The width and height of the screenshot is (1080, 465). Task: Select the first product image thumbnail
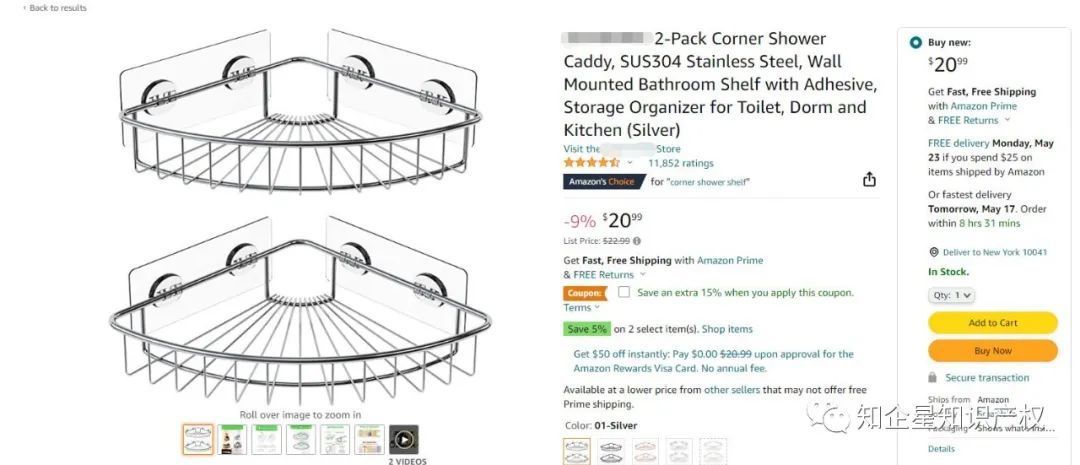(x=198, y=439)
